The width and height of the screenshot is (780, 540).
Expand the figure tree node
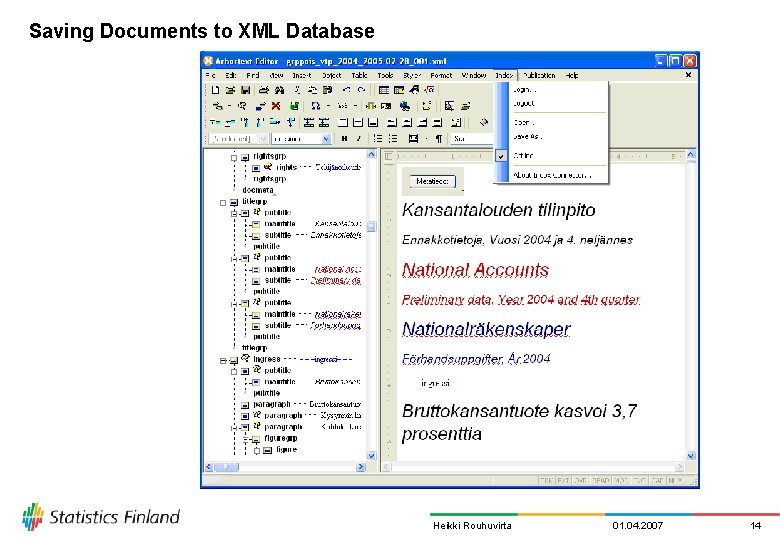[x=257, y=450]
